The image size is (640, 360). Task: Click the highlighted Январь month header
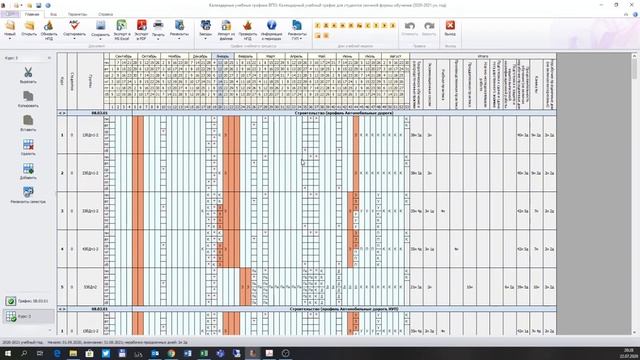[x=222, y=56]
